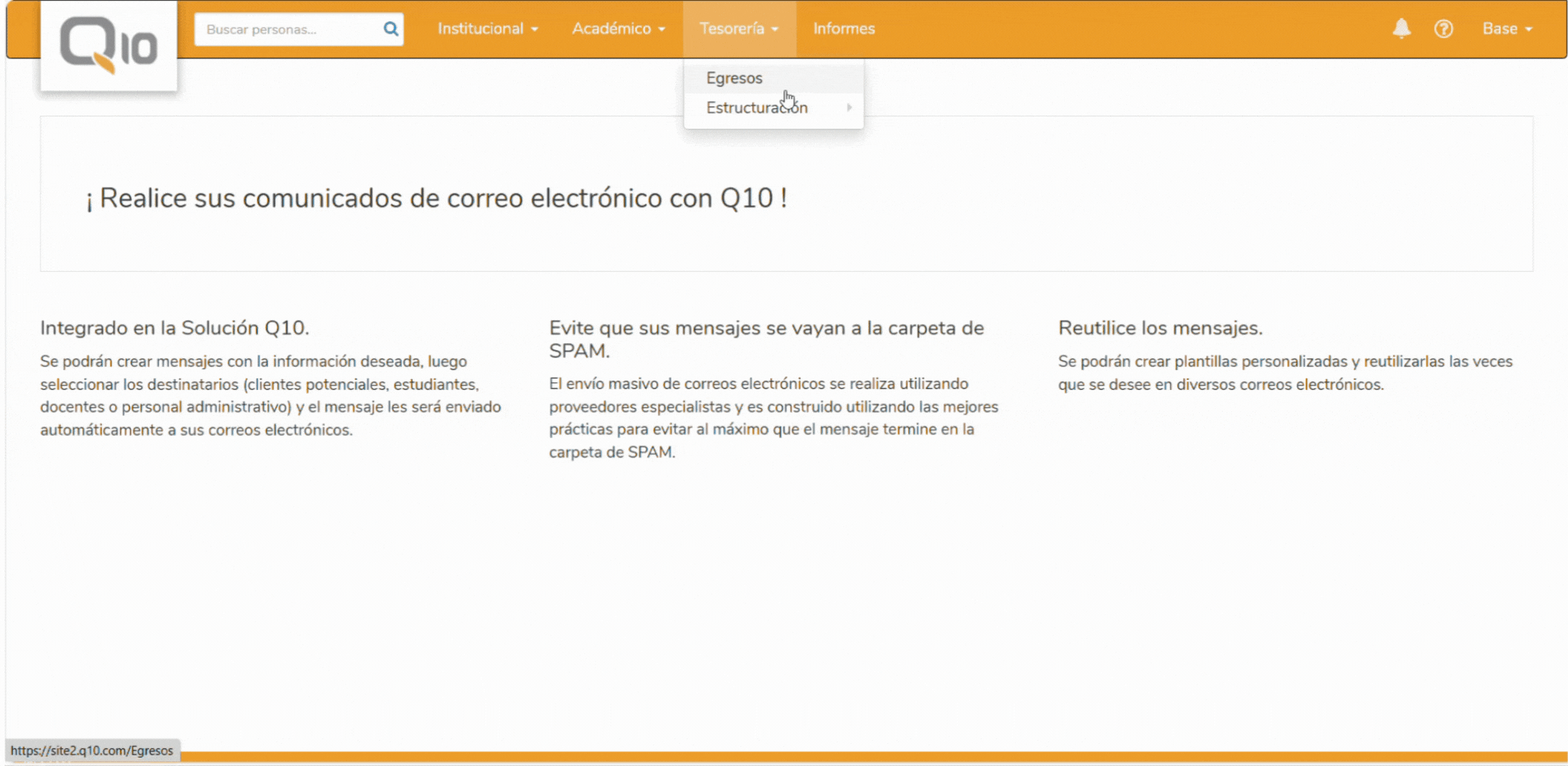Image resolution: width=1568 pixels, height=766 pixels.
Task: Click Estructuración in the dropdown
Action: tap(756, 108)
